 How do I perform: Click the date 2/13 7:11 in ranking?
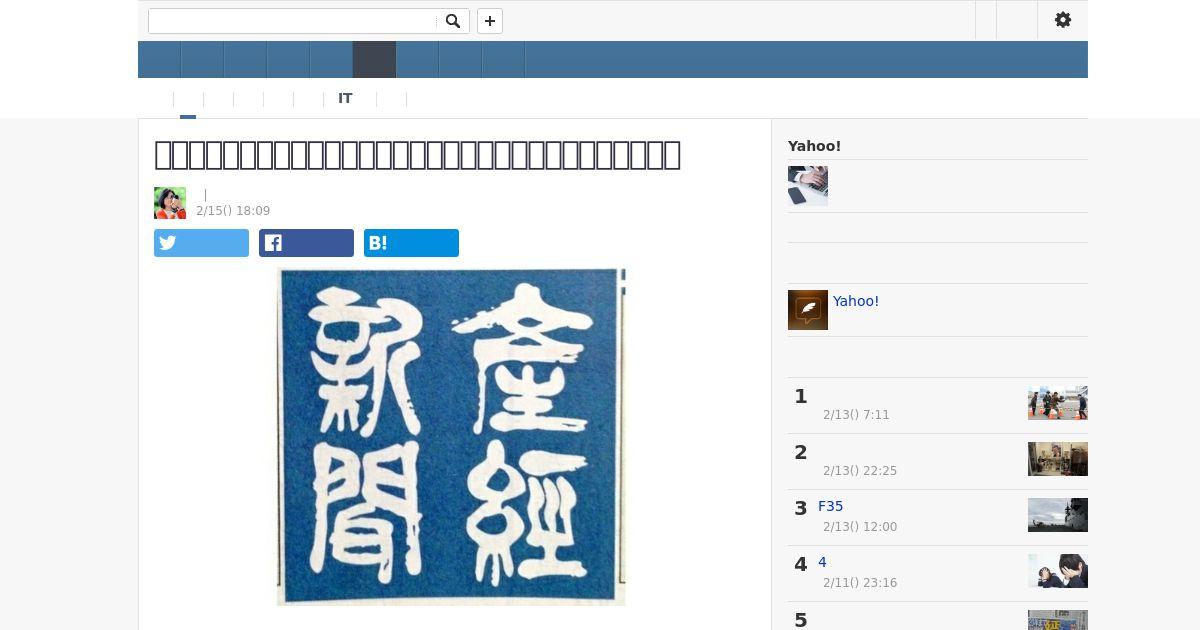[856, 415]
